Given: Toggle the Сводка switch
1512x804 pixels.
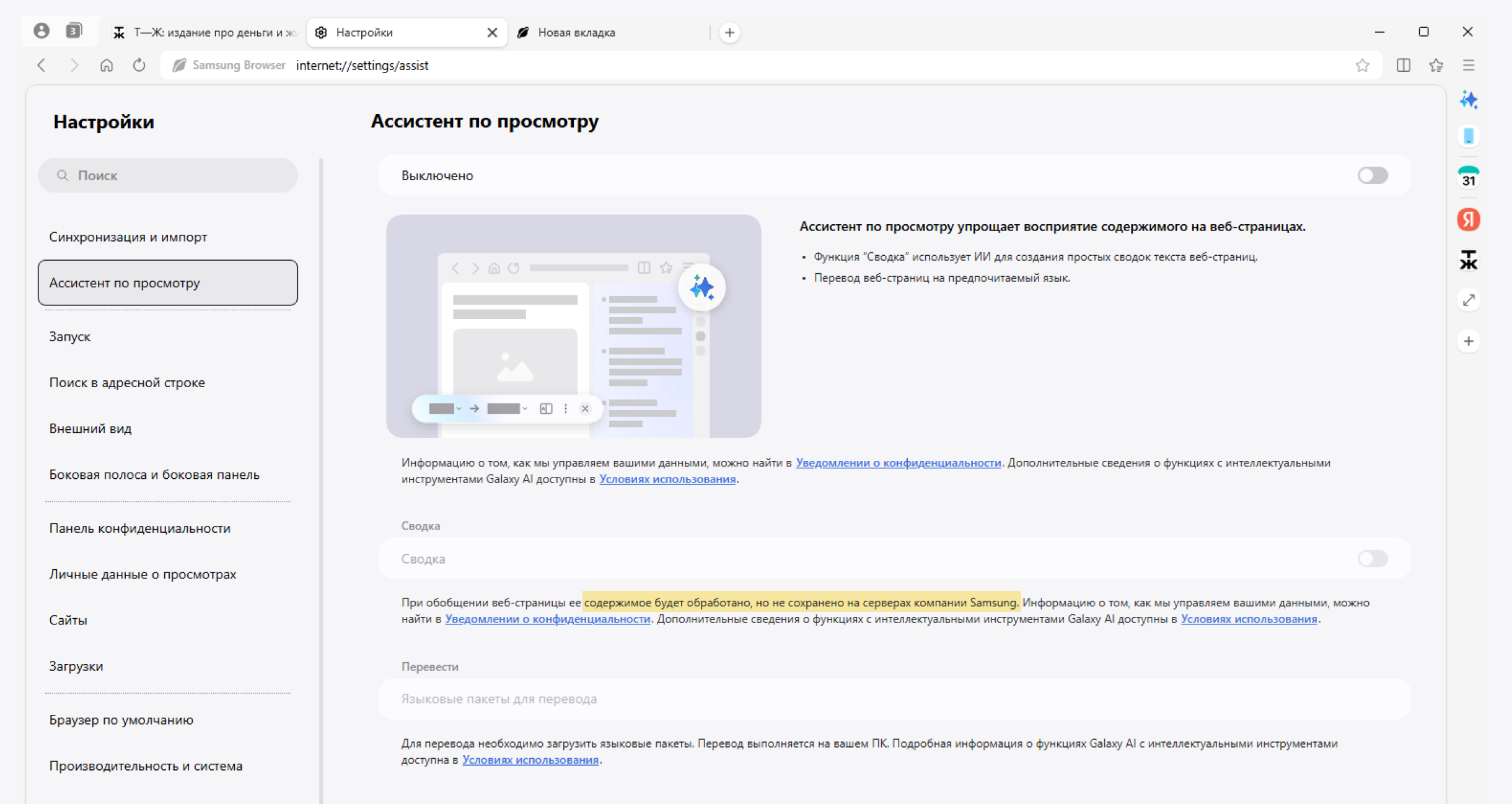Looking at the screenshot, I should [1373, 559].
